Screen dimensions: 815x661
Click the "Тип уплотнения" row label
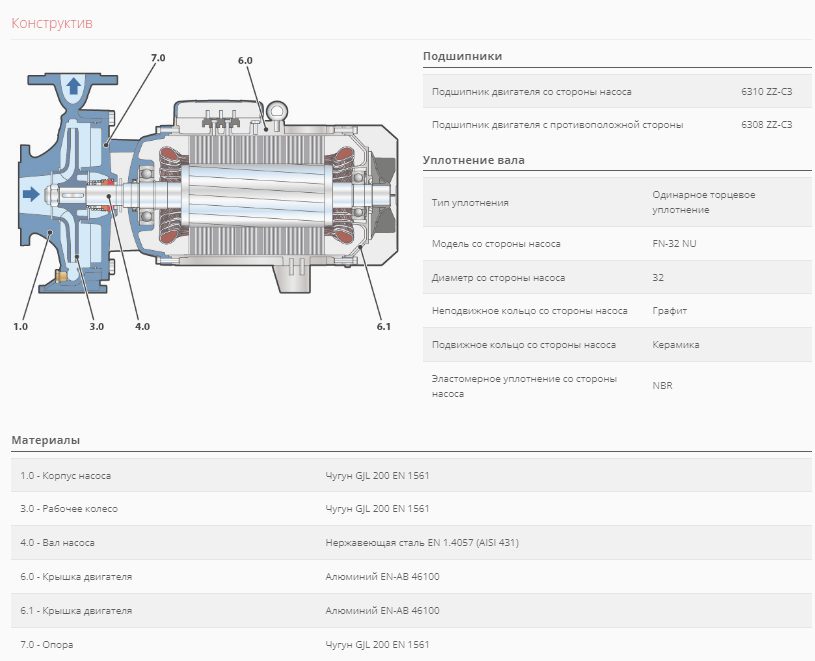470,203
